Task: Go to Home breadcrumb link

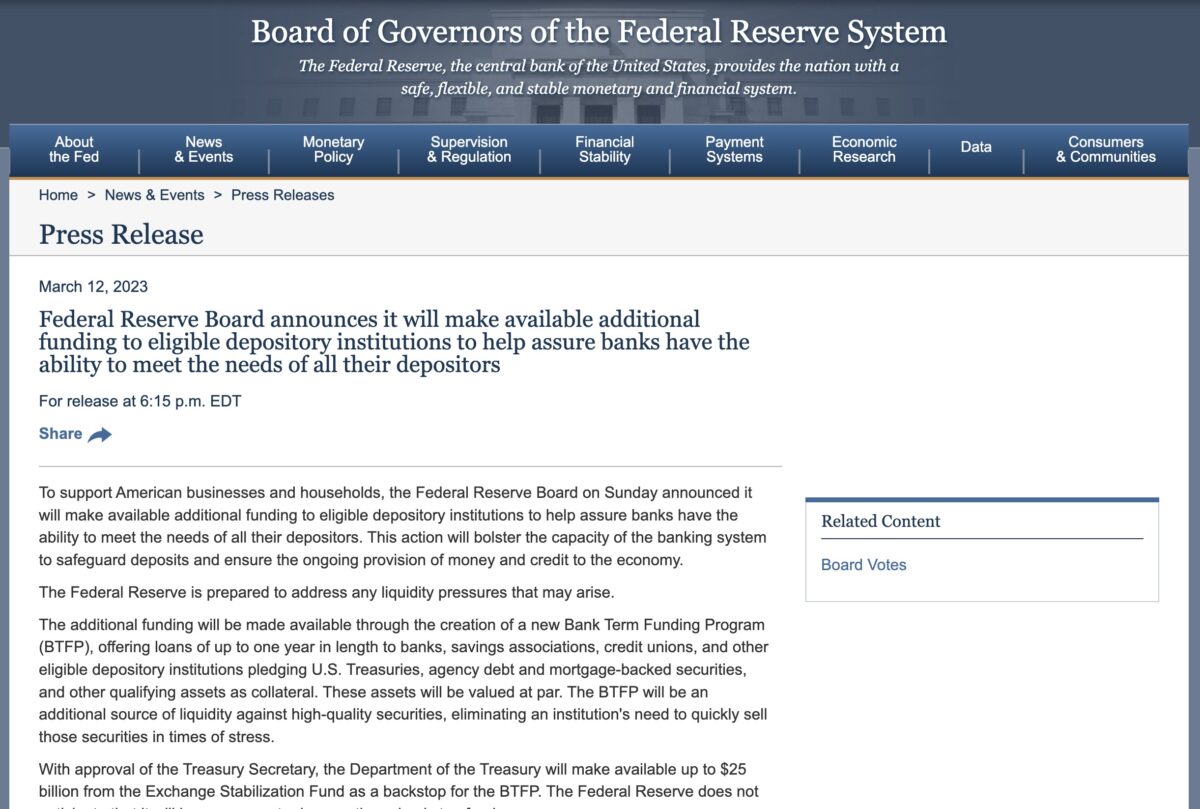Action: [58, 195]
